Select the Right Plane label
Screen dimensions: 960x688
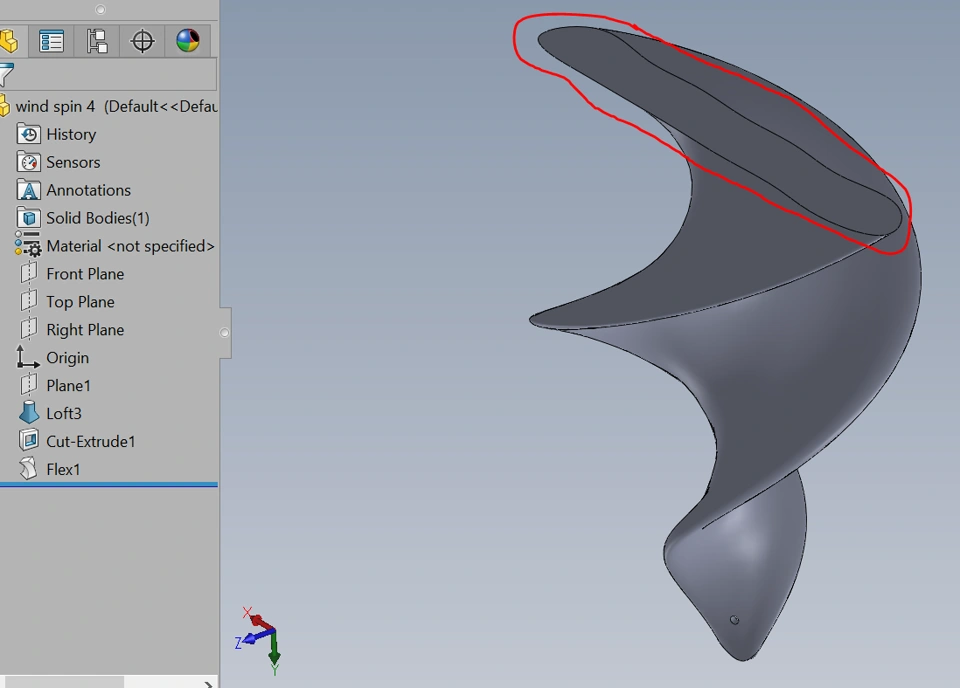click(85, 330)
